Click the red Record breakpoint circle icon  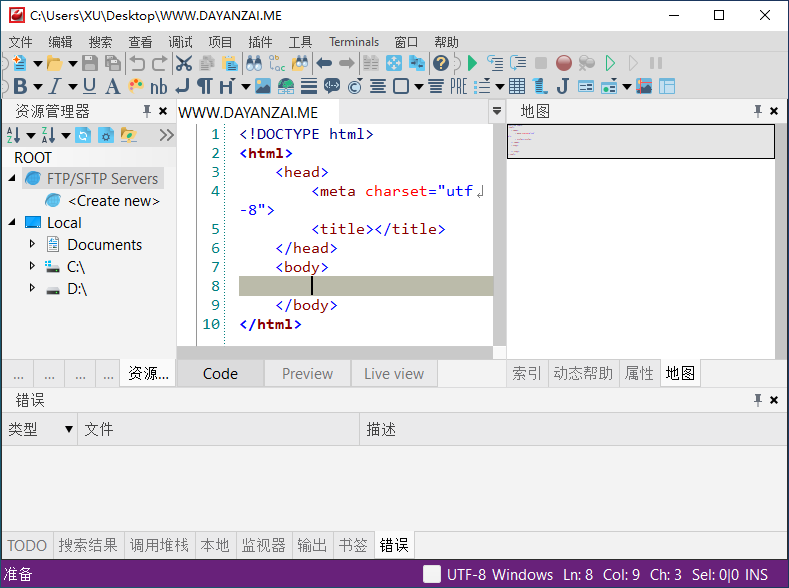coord(564,63)
